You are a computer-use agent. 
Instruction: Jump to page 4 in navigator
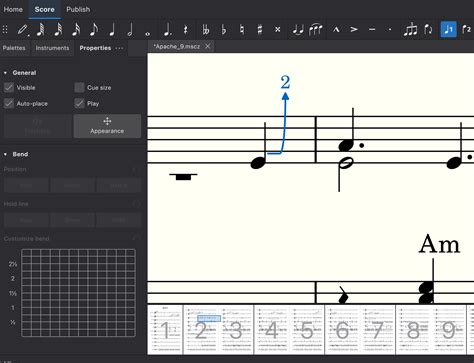pyautogui.click(x=272, y=330)
